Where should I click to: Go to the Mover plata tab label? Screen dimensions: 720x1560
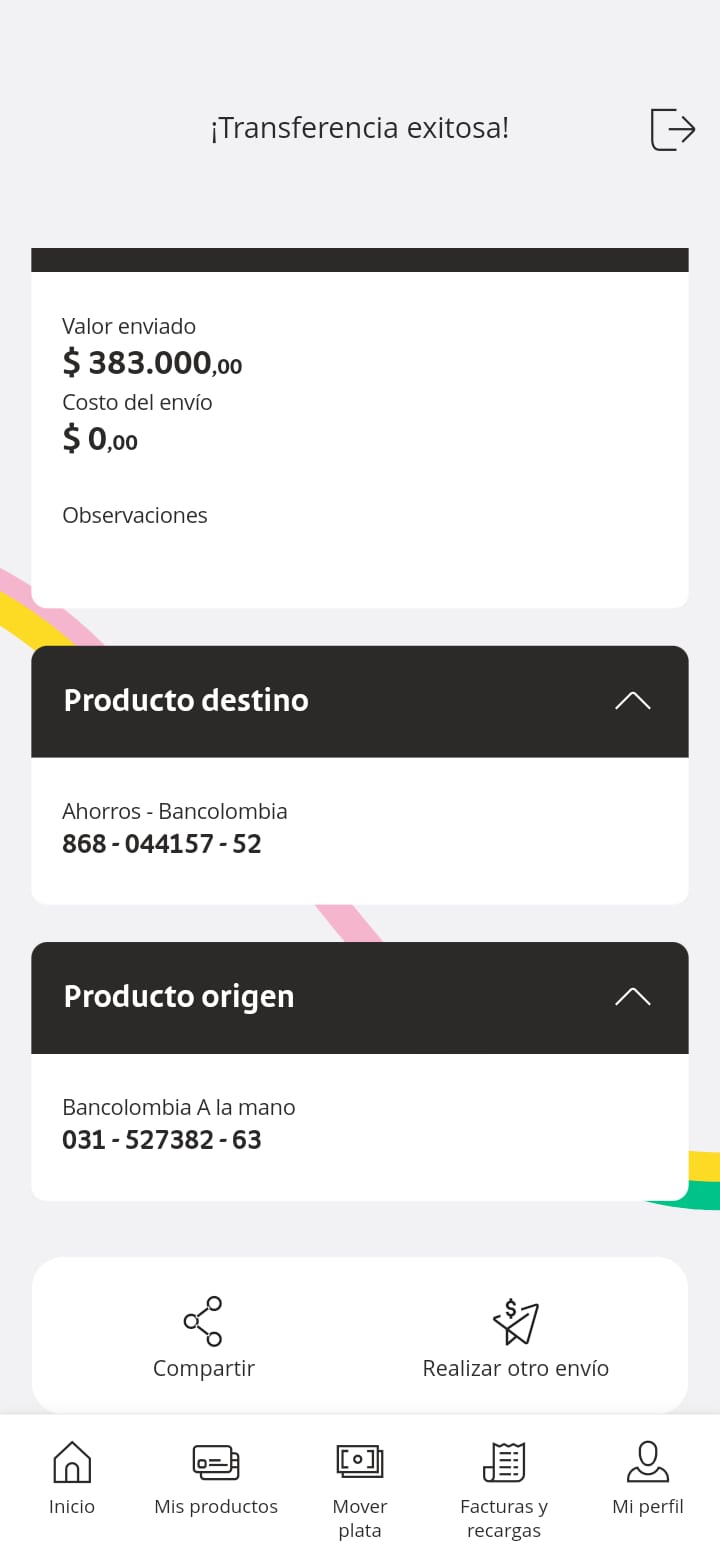click(360, 1518)
